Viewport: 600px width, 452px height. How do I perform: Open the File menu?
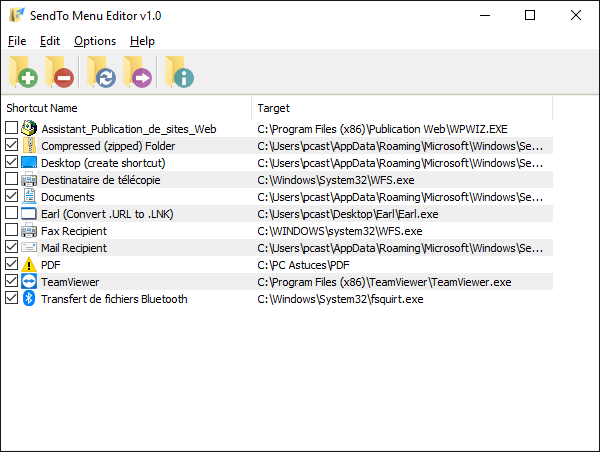(x=17, y=41)
